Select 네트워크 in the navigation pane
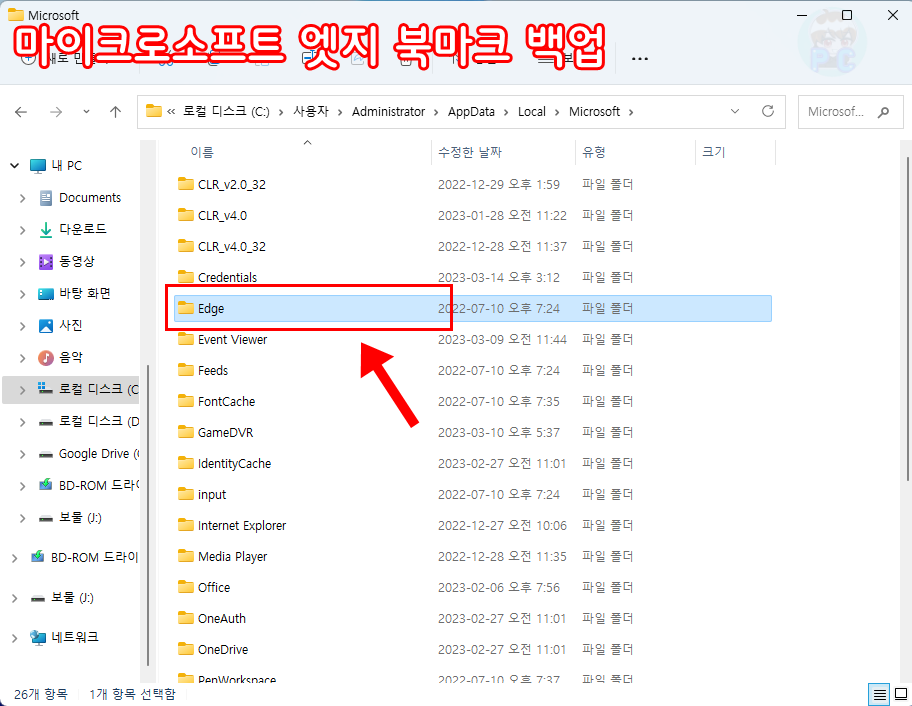The width and height of the screenshot is (912, 706). point(74,637)
